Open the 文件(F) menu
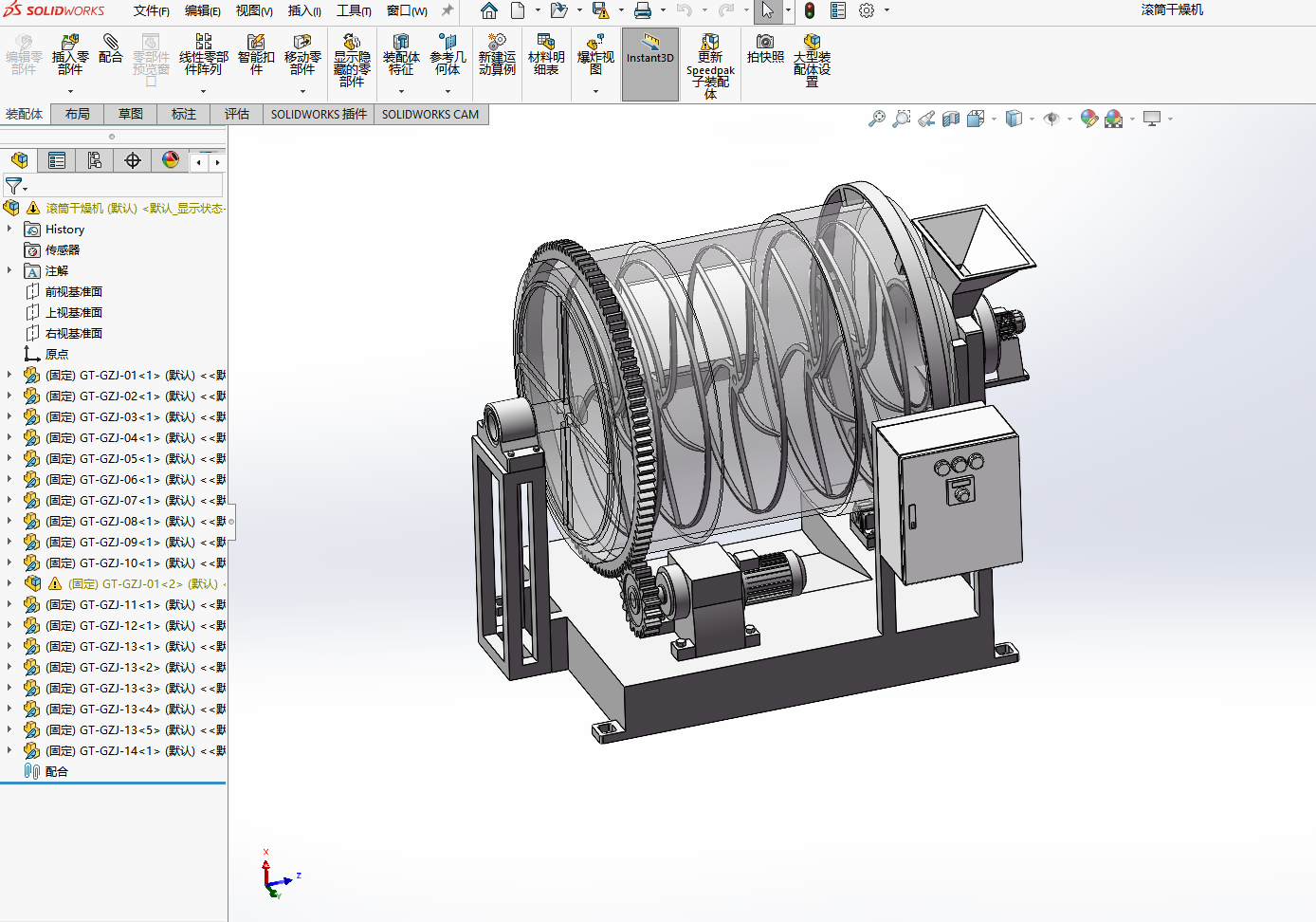Image resolution: width=1316 pixels, height=922 pixels. click(152, 10)
